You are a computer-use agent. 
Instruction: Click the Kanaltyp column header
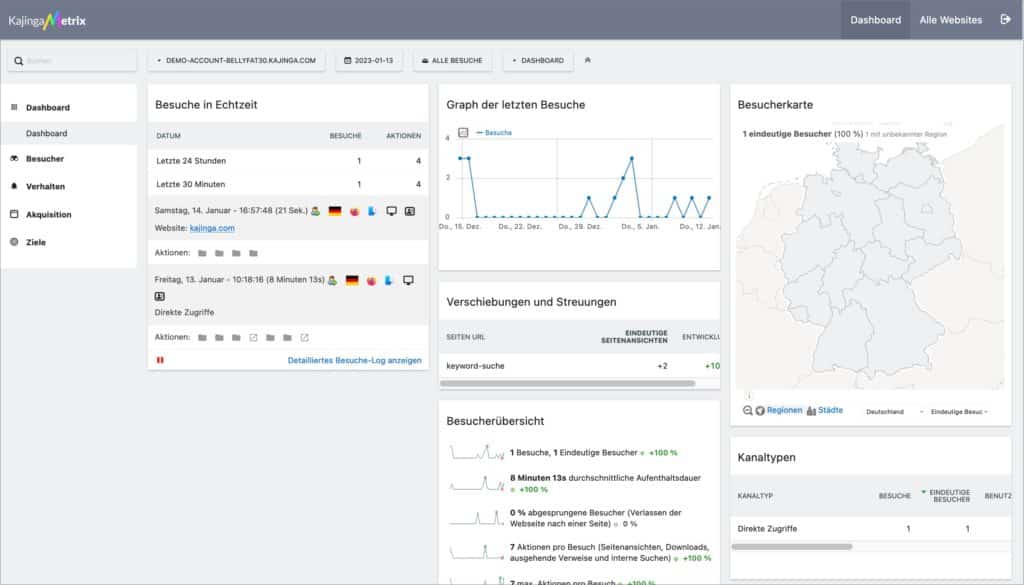(x=755, y=496)
